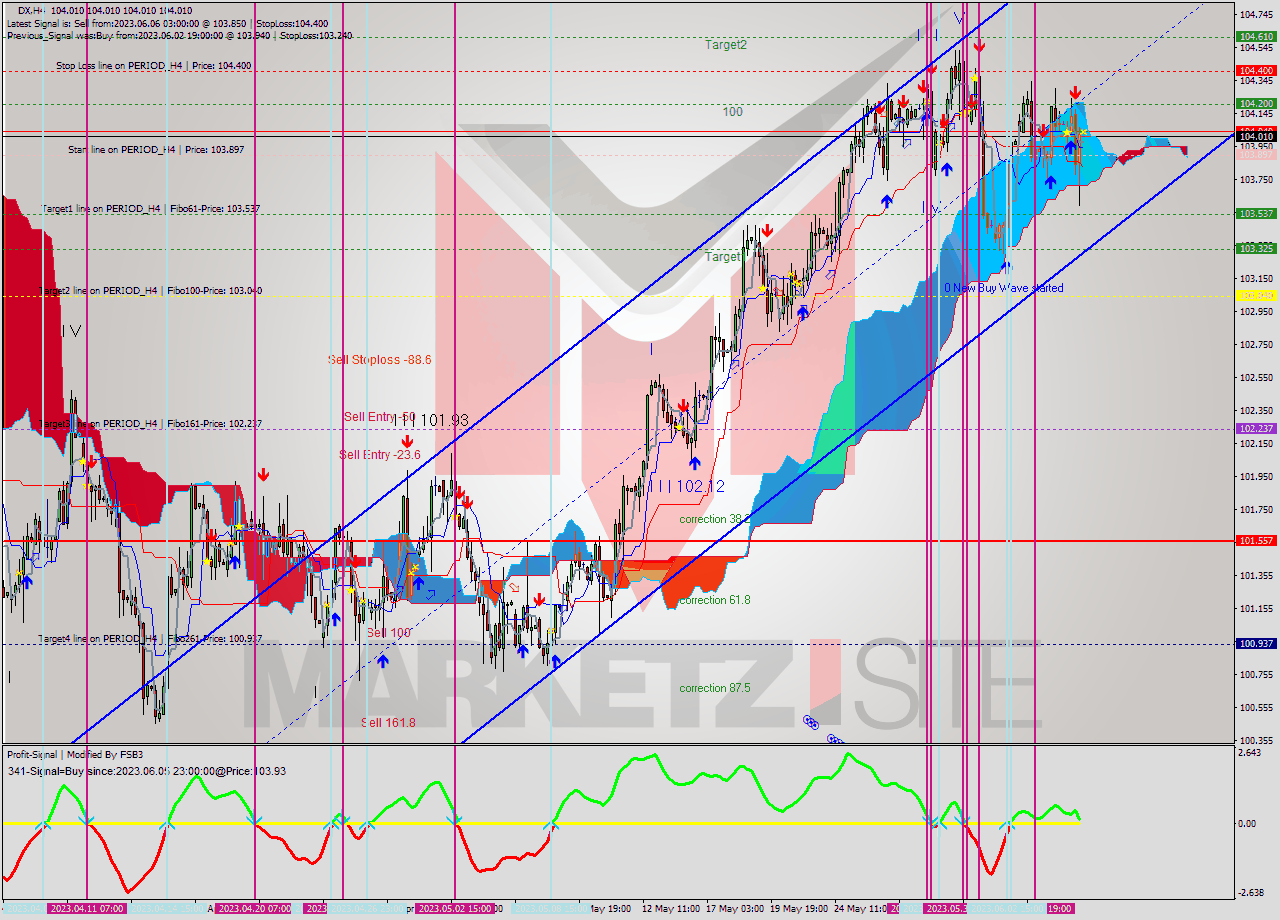Click the '17 May 03:00' time axis label

(735, 909)
